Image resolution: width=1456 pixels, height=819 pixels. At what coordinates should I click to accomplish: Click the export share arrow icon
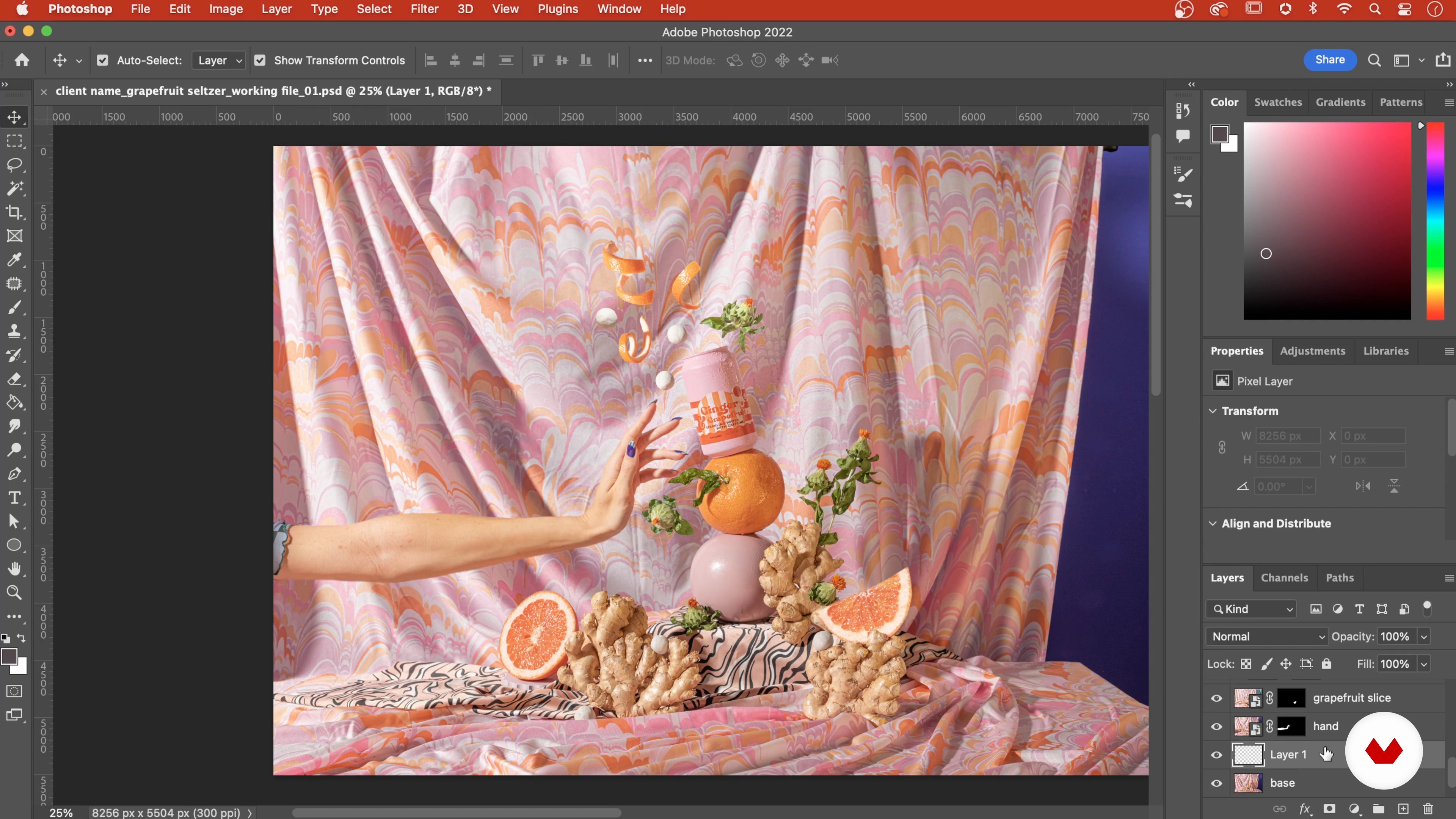(1442, 60)
